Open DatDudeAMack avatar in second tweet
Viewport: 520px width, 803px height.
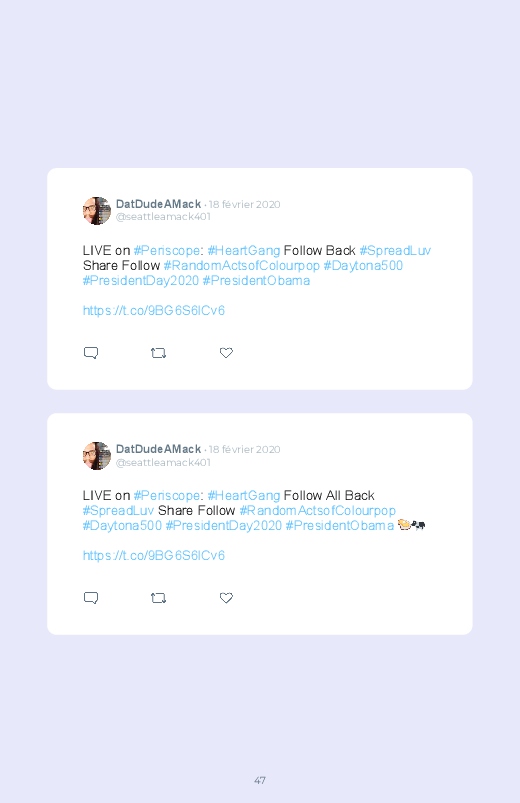97,456
